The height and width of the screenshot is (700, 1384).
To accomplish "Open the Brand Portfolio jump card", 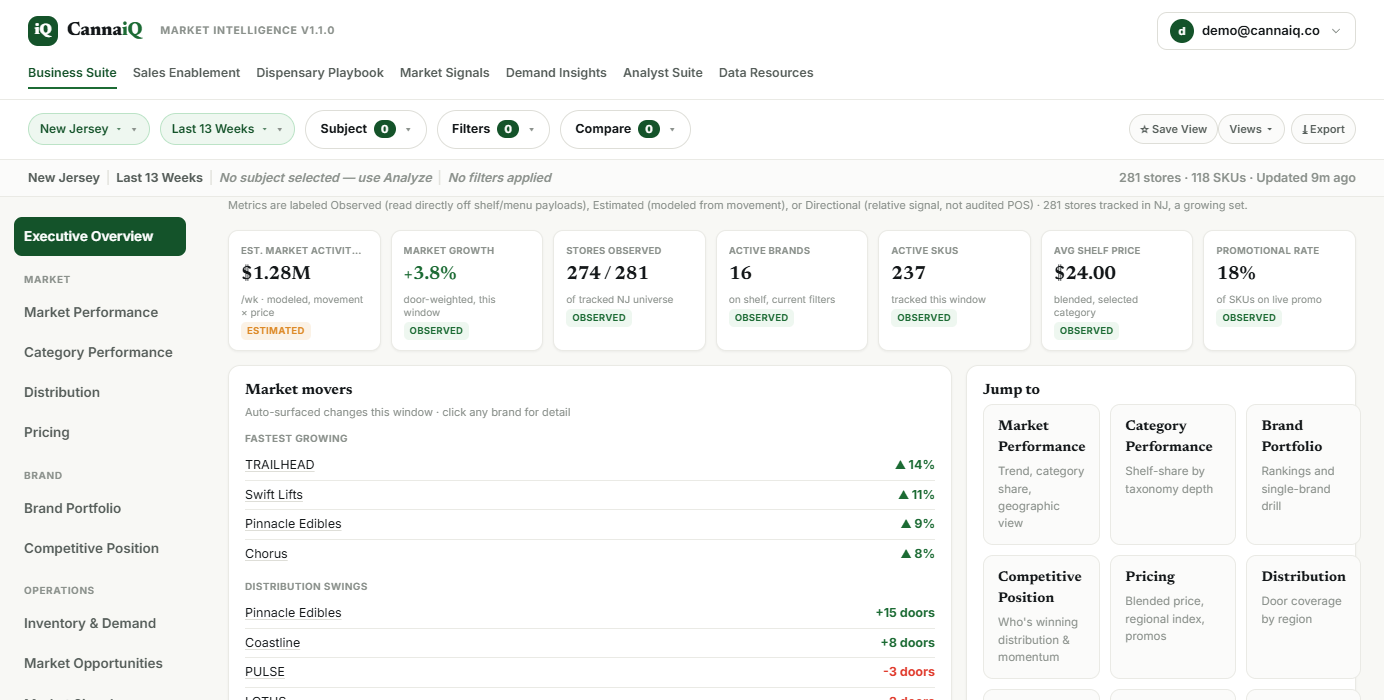I will (1303, 474).
